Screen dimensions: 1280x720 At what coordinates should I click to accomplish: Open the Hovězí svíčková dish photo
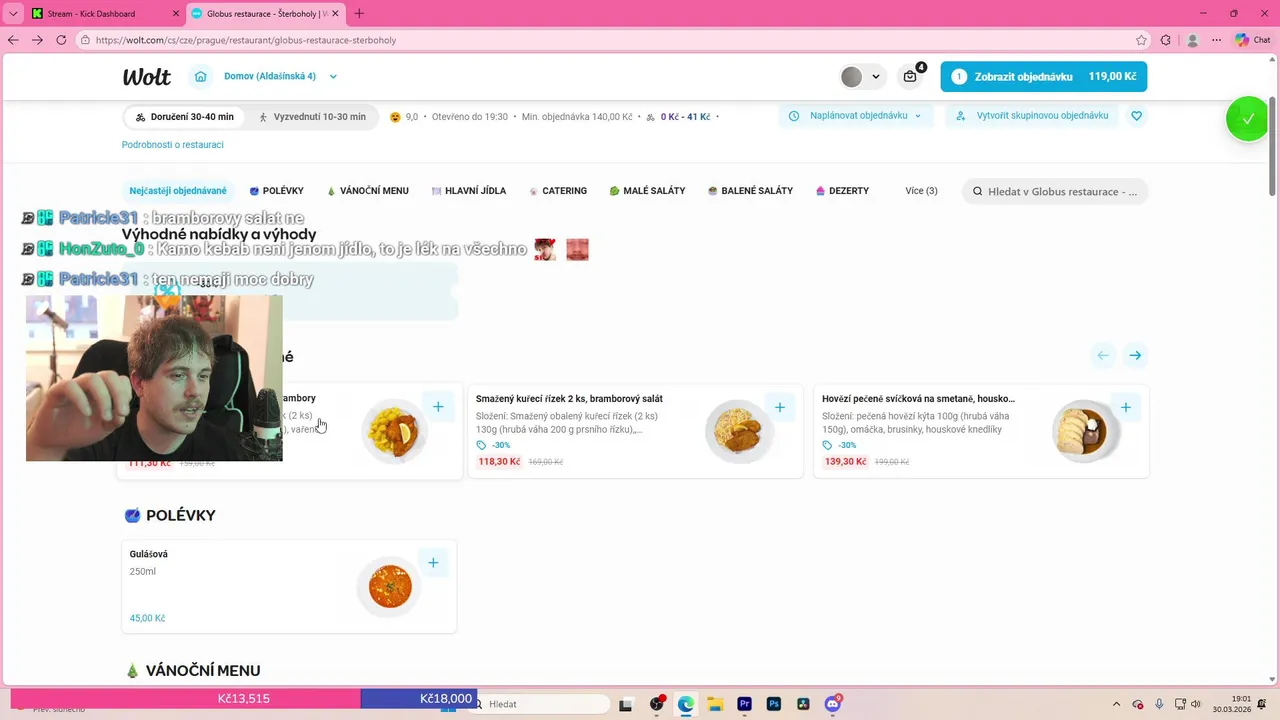tap(1085, 432)
